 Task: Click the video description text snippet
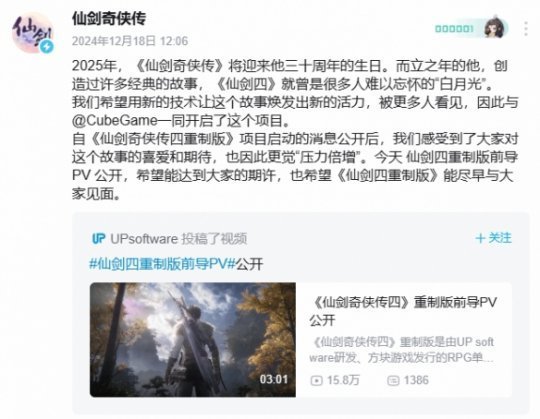402,350
